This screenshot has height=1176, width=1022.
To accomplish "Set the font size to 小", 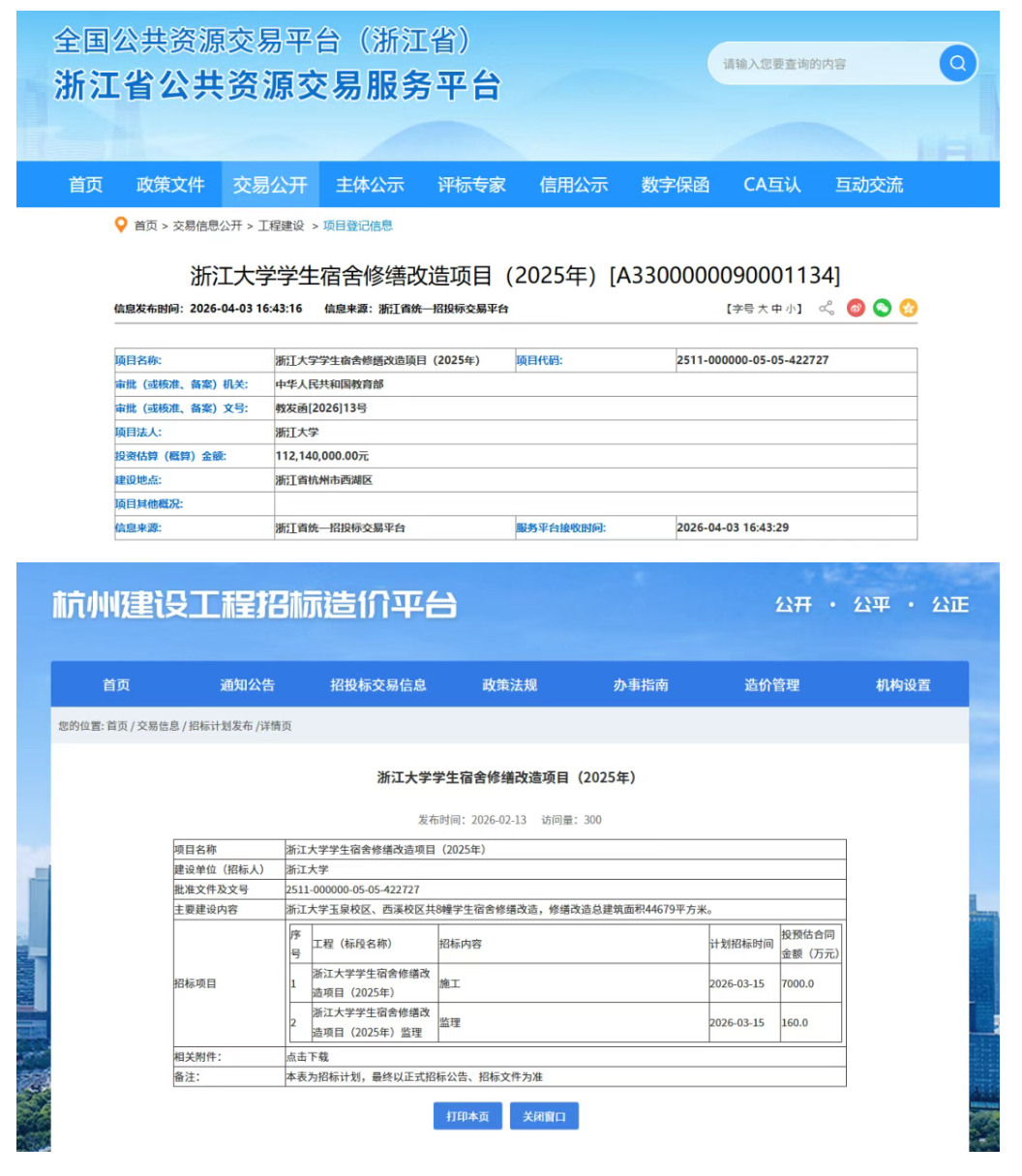I will 790,309.
